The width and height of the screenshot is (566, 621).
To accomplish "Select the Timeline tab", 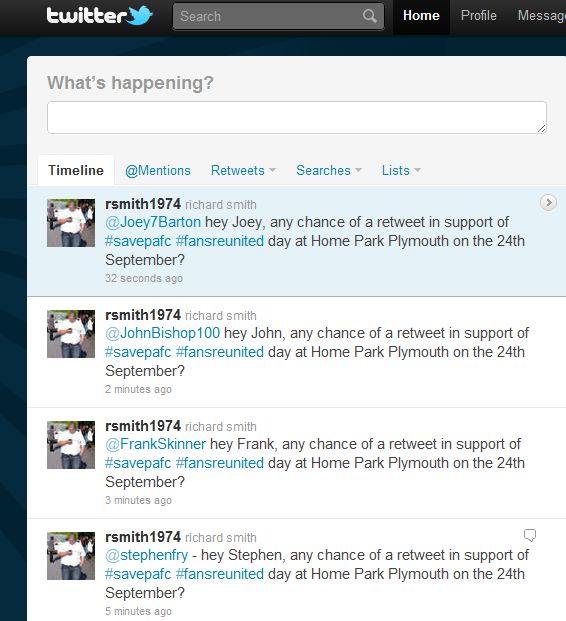I will pyautogui.click(x=76, y=170).
